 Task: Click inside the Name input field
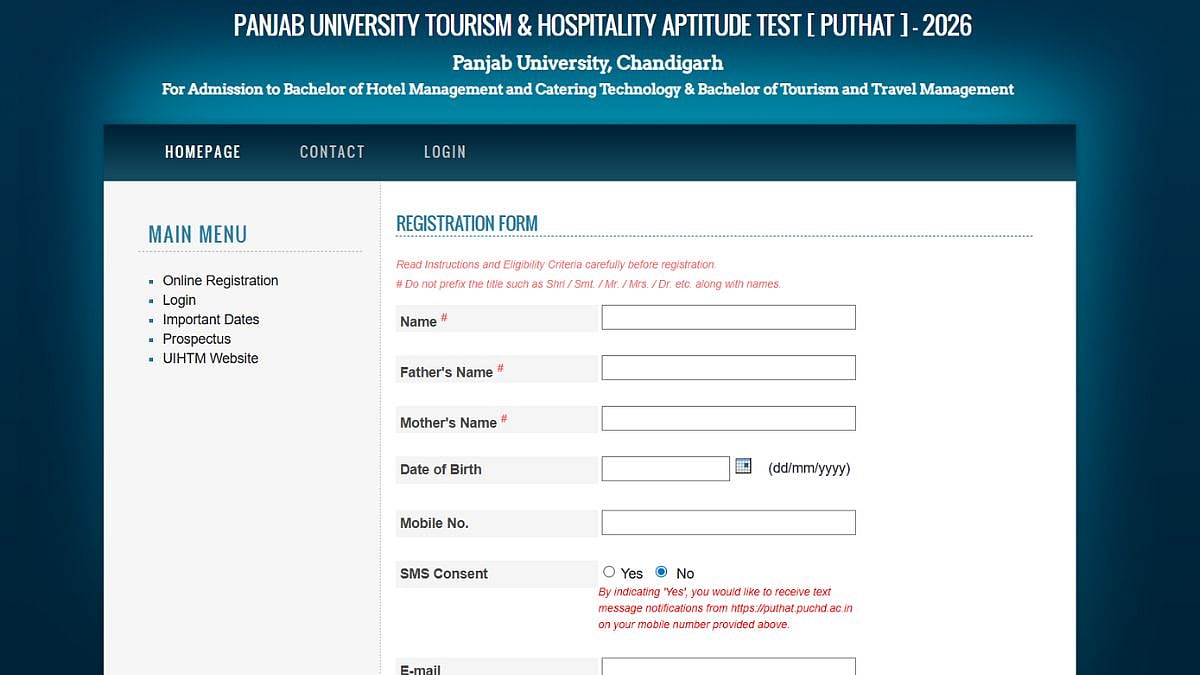pos(728,316)
